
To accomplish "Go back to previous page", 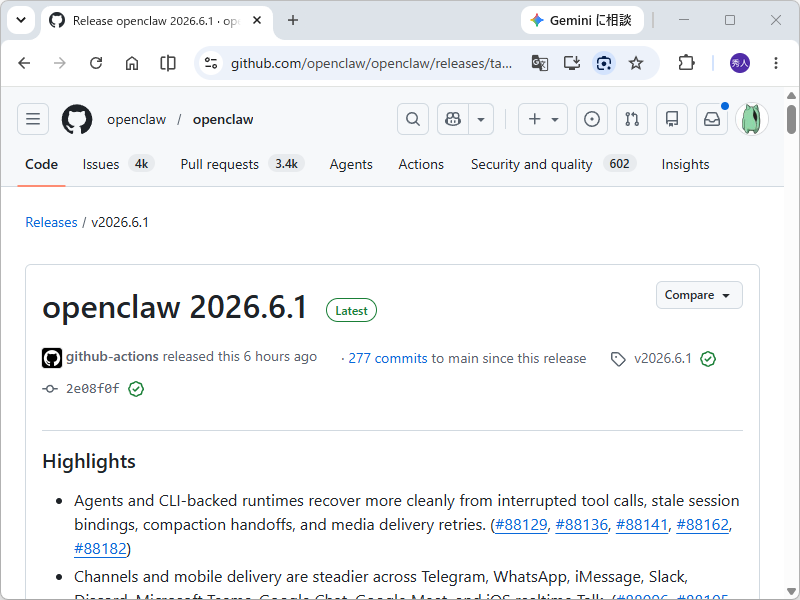I will [24, 63].
